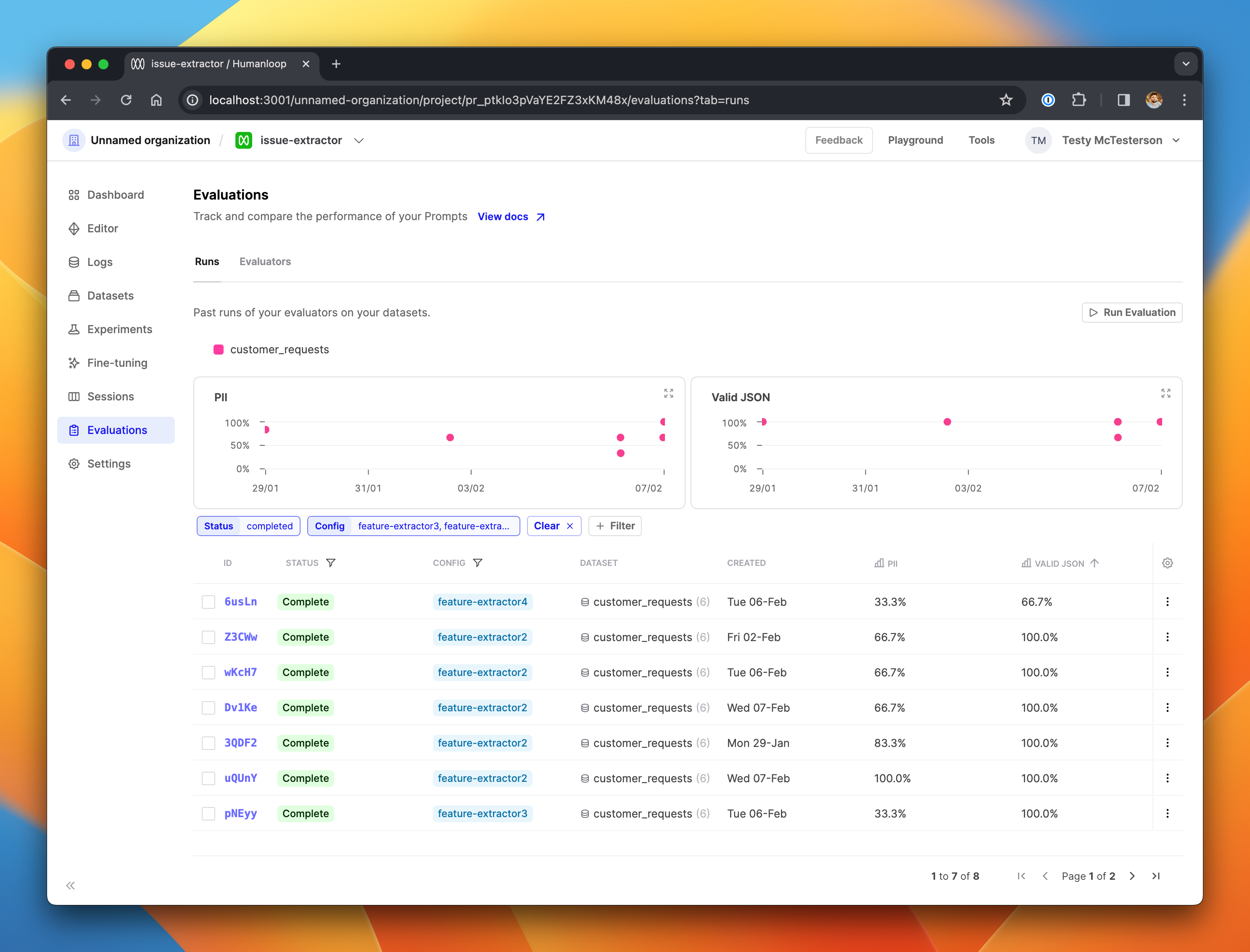
Task: Open the Config filter value dropdown
Action: 434,526
